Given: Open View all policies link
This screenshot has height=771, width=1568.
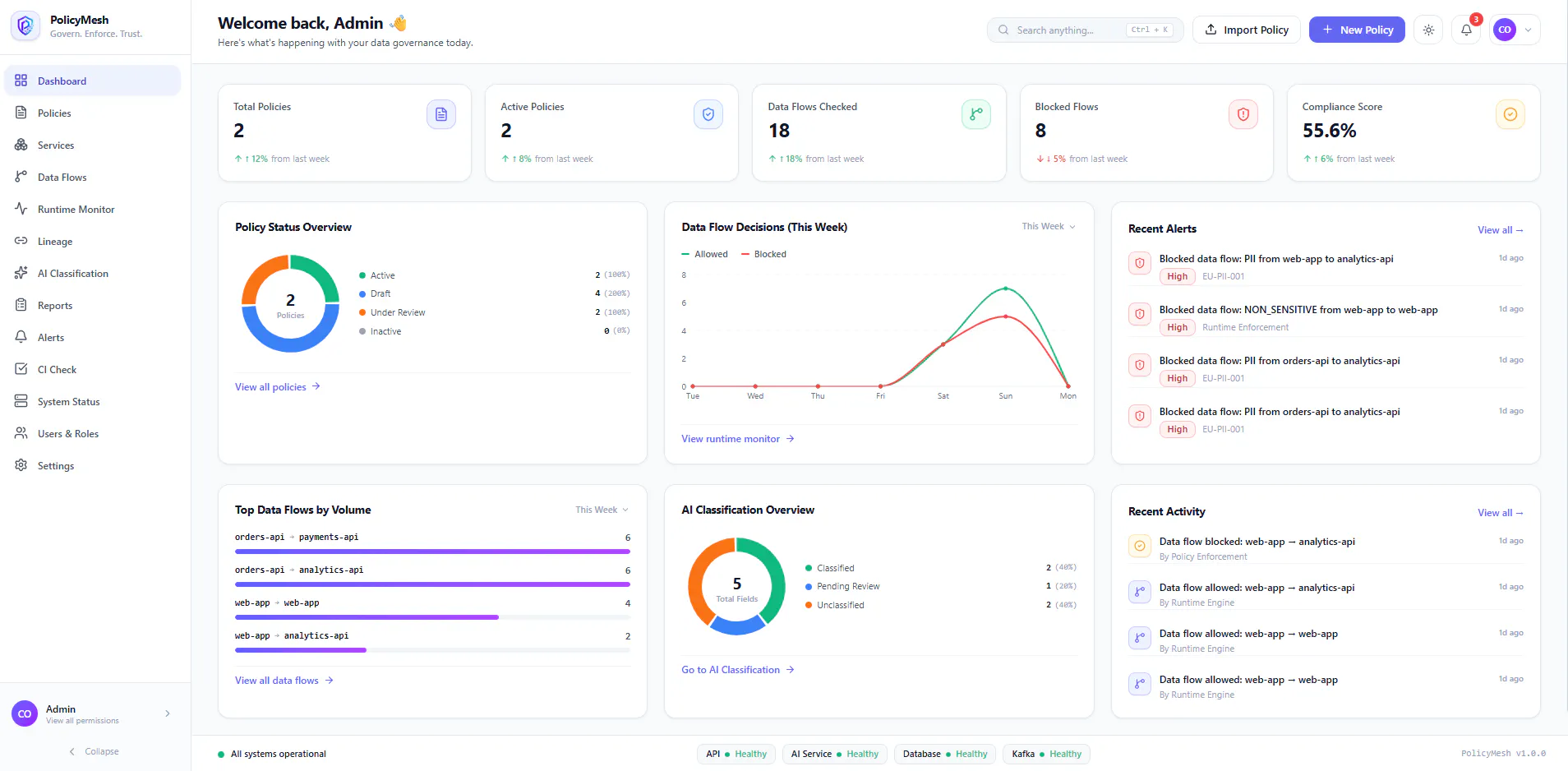Looking at the screenshot, I should click(277, 387).
